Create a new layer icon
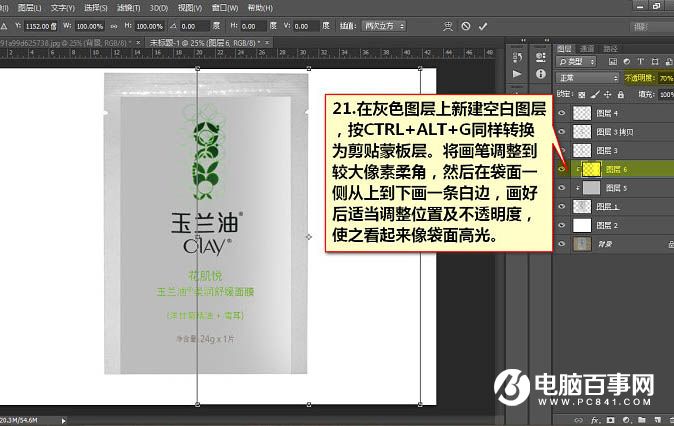The height and width of the screenshot is (426, 674). coord(657,420)
